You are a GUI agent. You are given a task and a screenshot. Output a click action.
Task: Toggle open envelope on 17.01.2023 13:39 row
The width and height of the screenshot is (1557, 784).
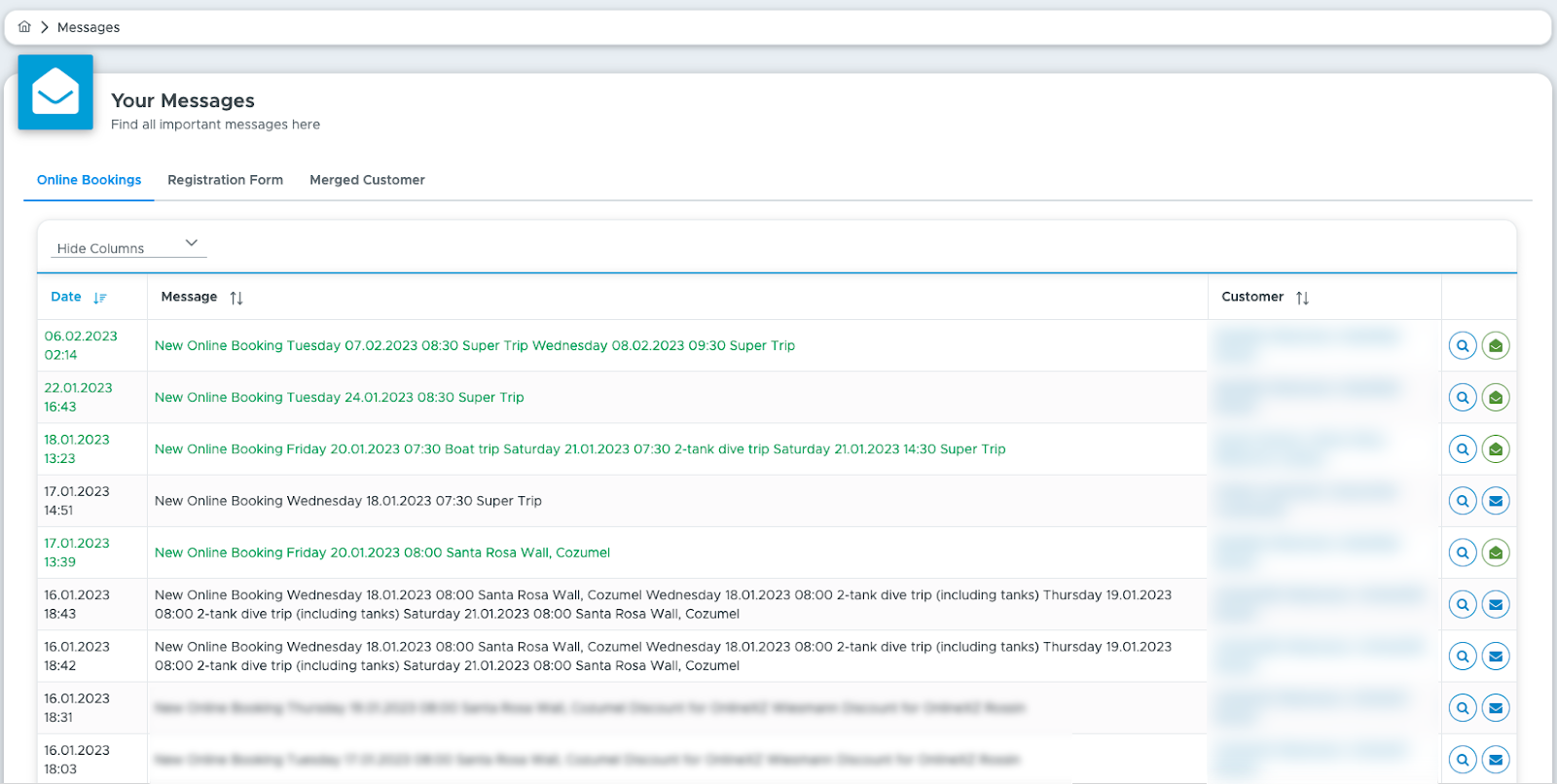click(1496, 552)
